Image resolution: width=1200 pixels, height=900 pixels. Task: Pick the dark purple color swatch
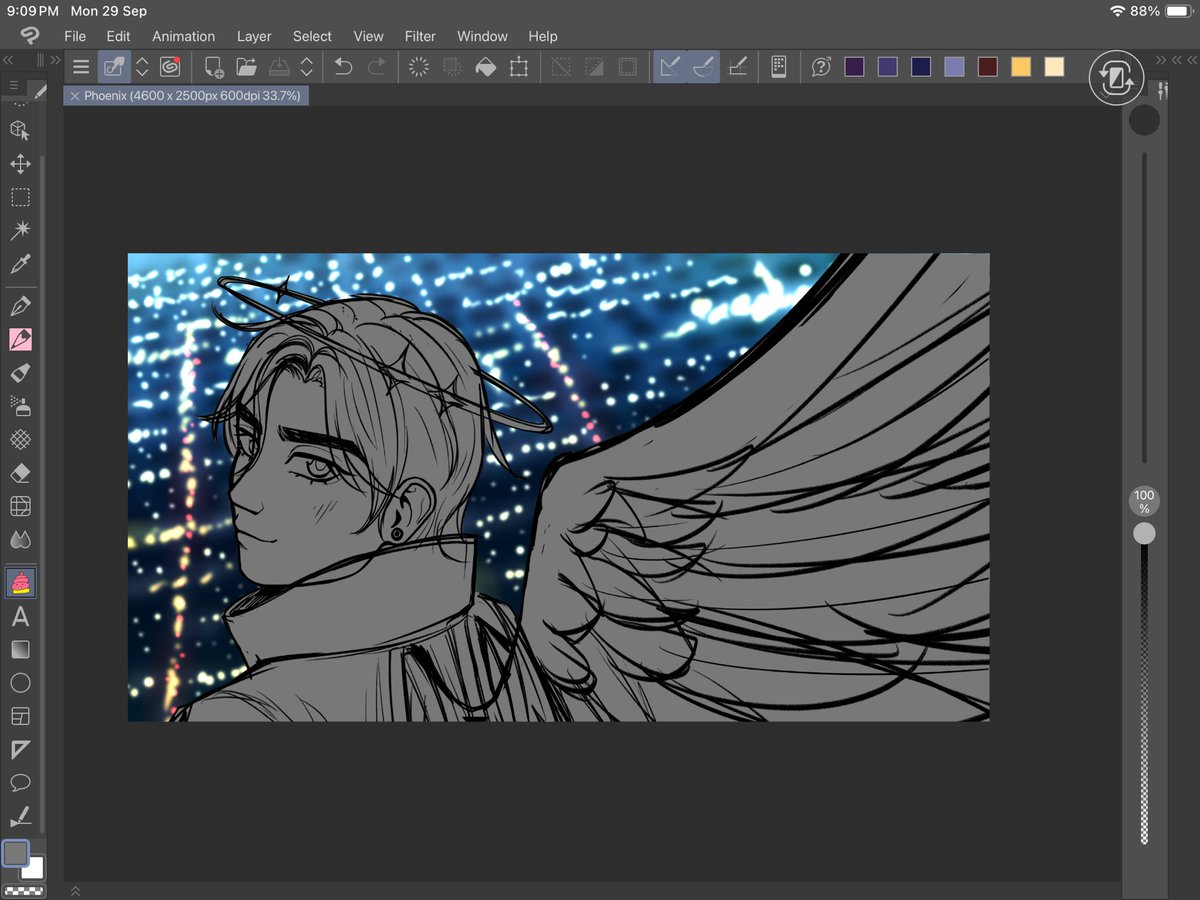(x=854, y=67)
